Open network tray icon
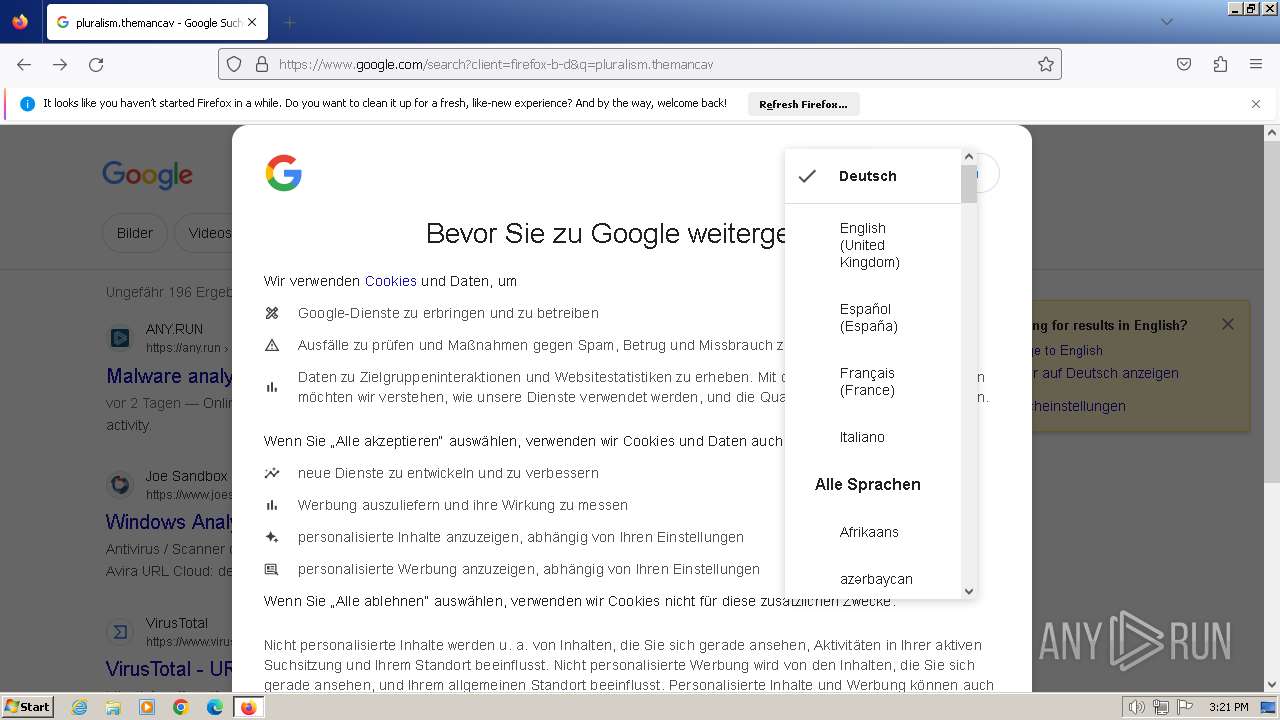 (1161, 707)
